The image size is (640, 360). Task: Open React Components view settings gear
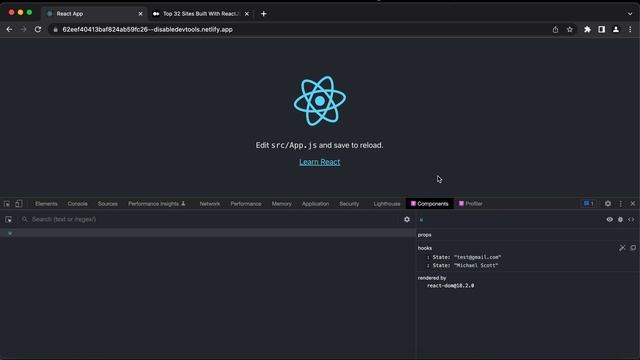pyautogui.click(x=407, y=220)
